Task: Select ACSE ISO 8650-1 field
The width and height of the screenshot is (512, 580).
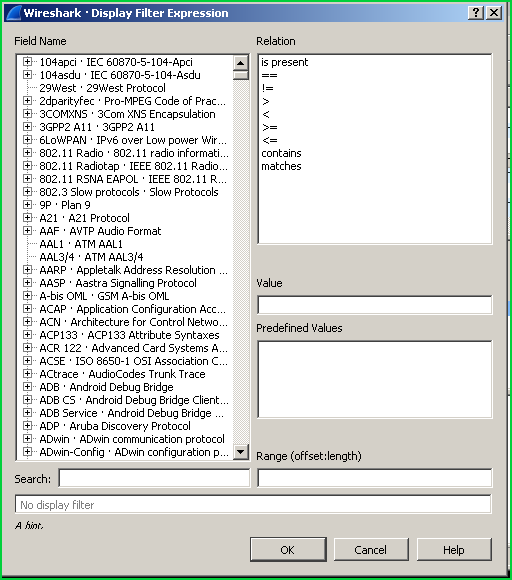Action: tap(134, 361)
